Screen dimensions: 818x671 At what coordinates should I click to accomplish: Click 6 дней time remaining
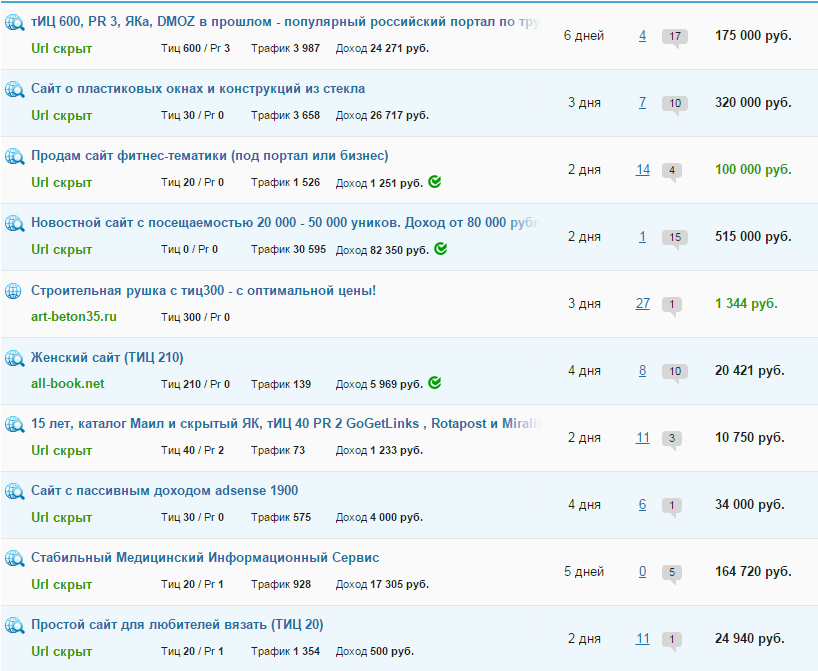[584, 36]
